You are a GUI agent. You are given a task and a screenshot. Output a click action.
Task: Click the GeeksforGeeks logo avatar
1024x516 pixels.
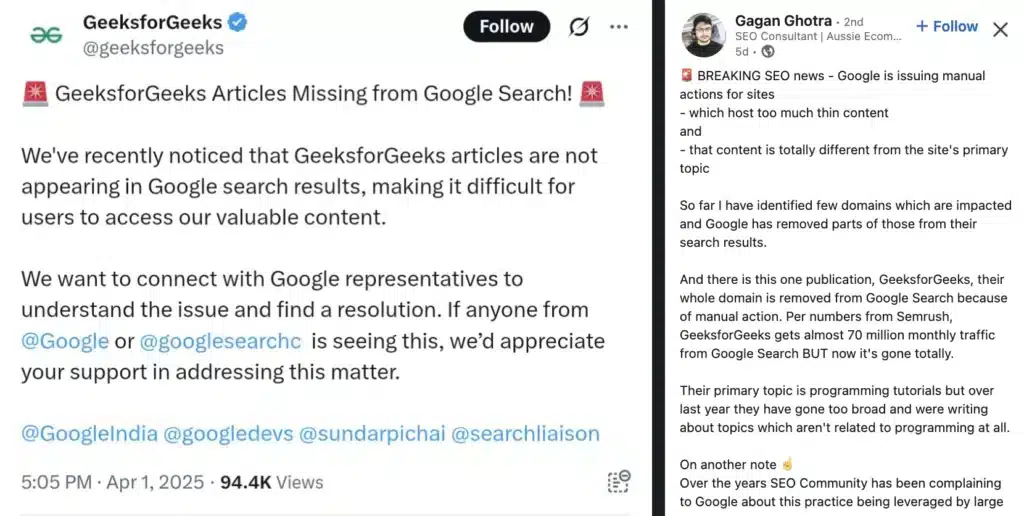(x=46, y=34)
